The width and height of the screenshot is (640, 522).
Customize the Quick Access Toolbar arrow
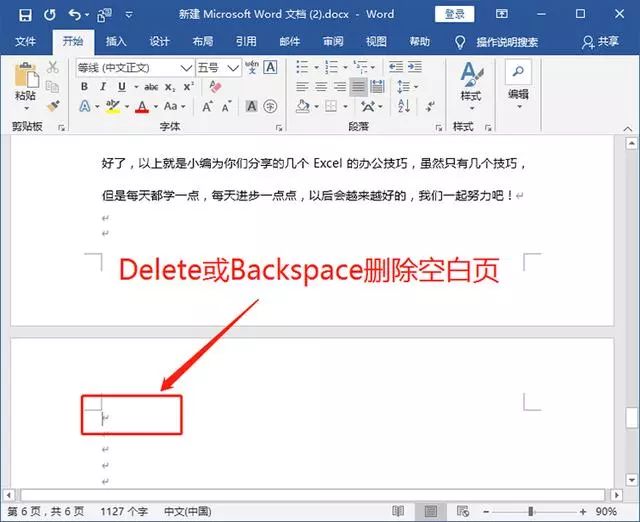129,16
